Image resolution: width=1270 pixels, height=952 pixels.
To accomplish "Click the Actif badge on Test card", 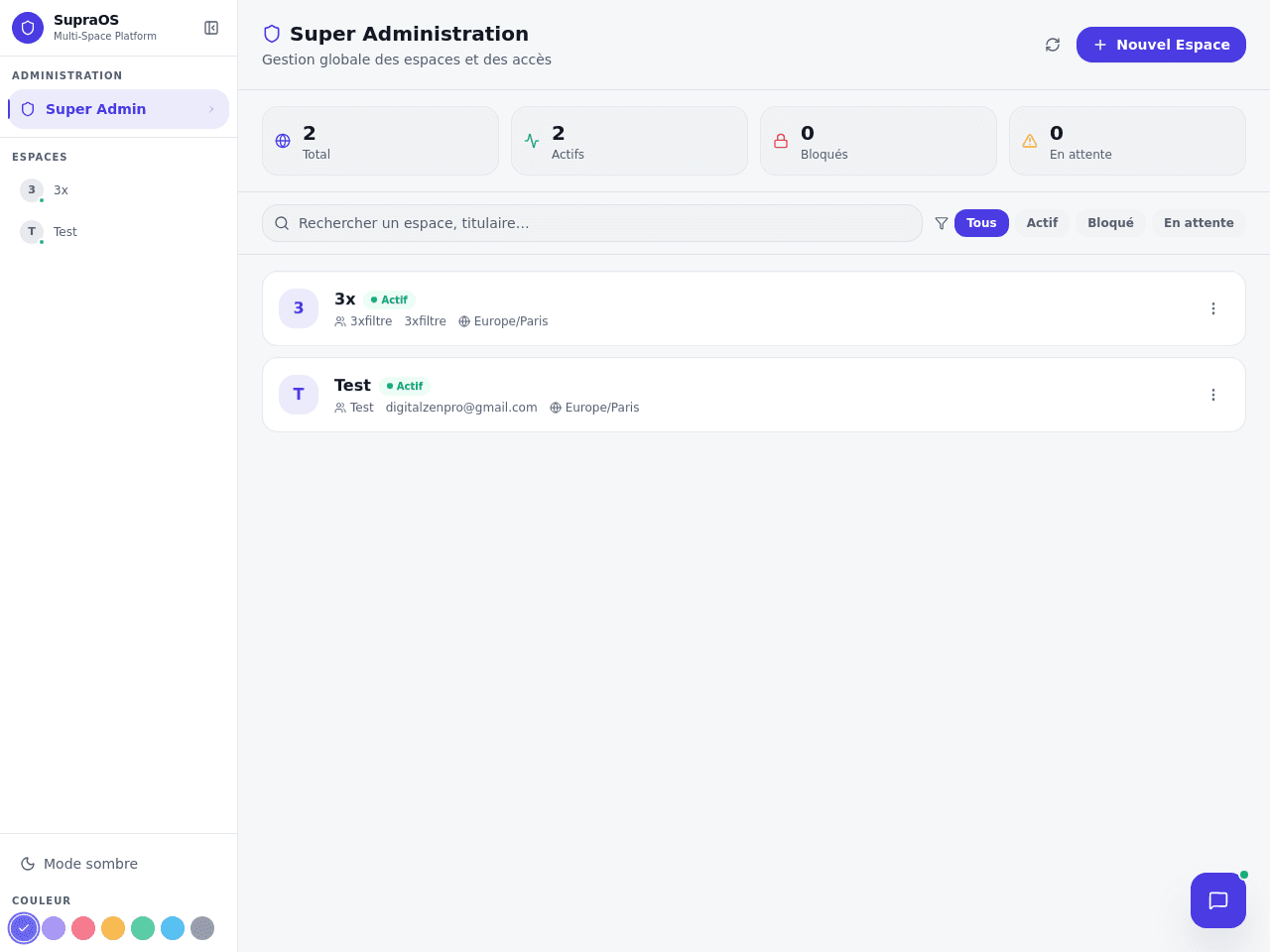I will pos(405,386).
